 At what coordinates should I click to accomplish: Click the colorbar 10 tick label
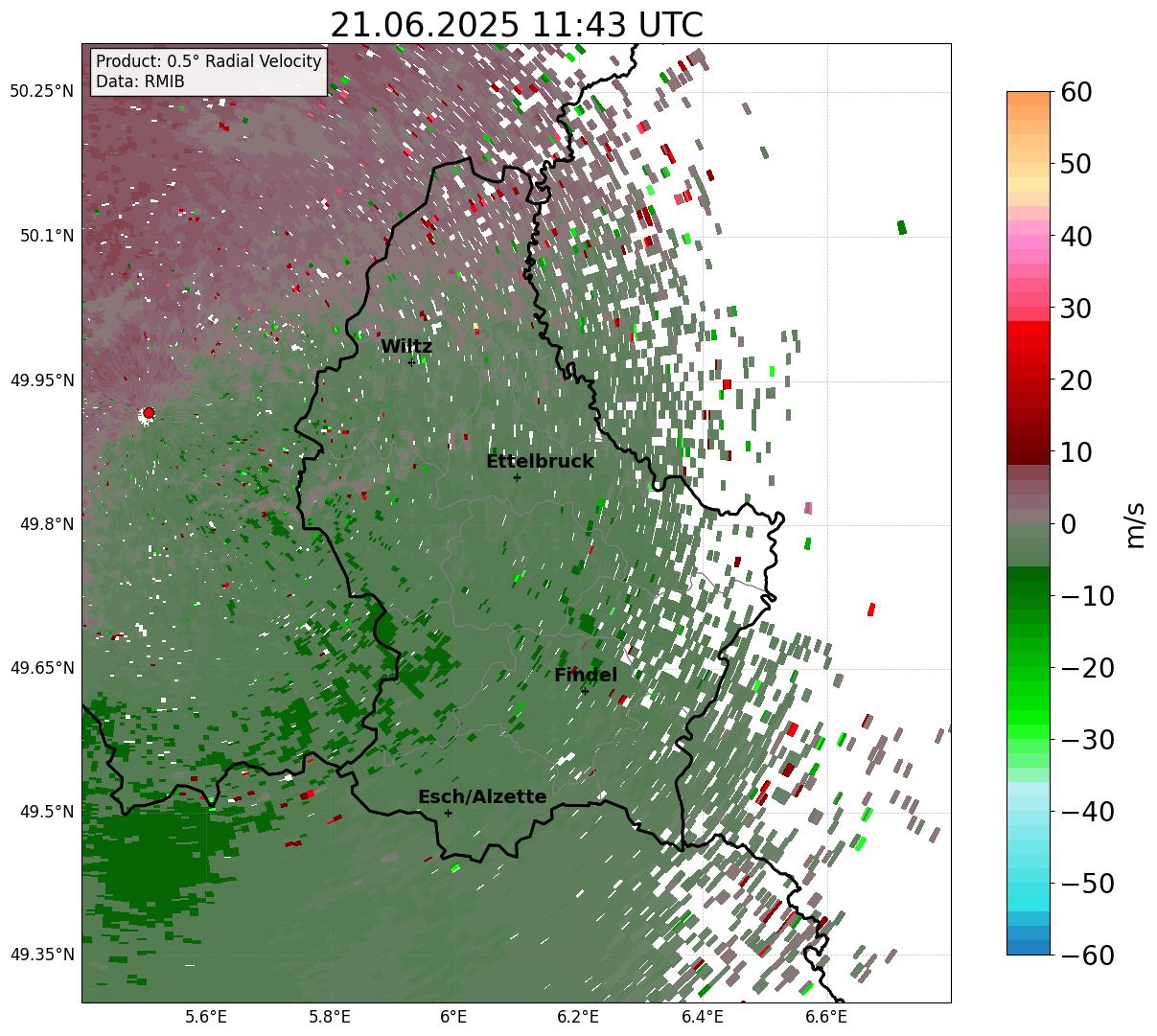point(1075,451)
